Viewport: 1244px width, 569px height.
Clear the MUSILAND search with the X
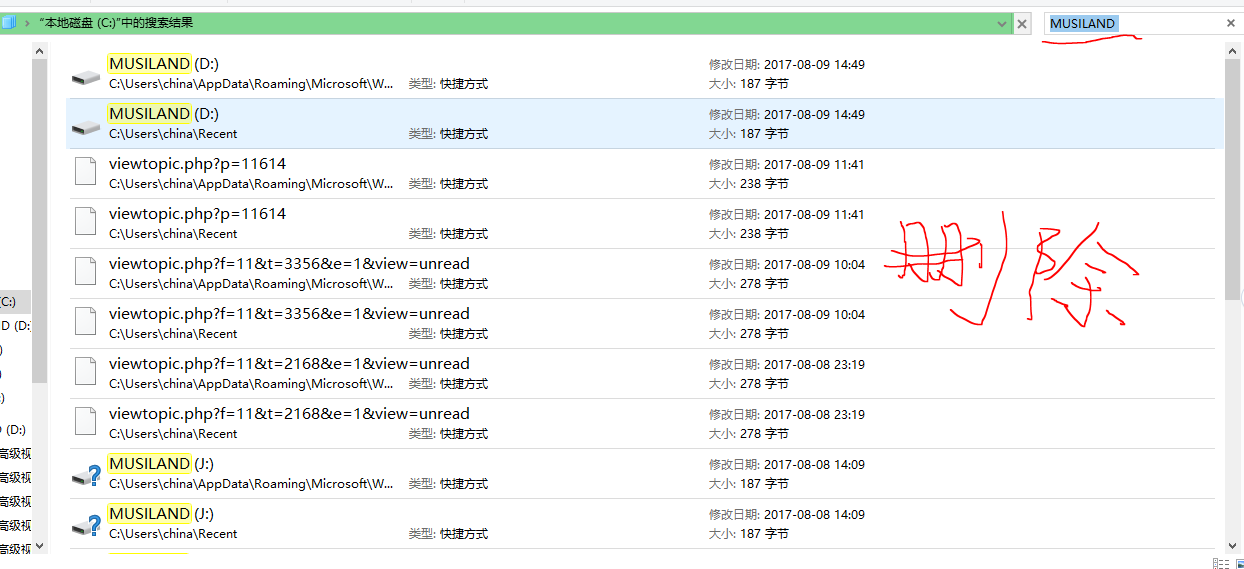[x=1230, y=23]
